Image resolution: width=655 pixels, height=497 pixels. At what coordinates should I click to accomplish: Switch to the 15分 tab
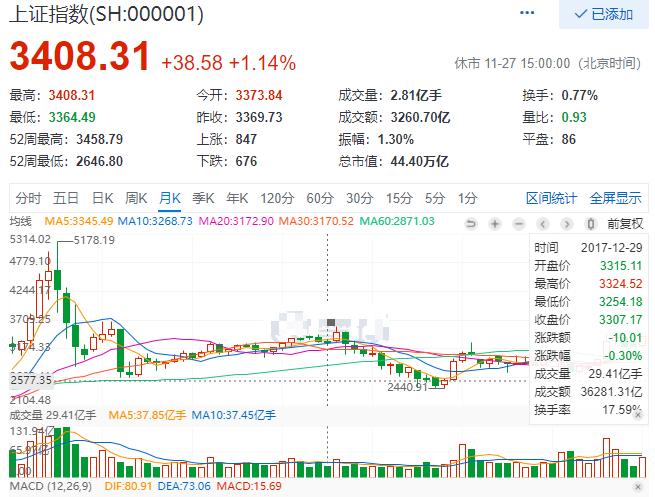[399, 198]
